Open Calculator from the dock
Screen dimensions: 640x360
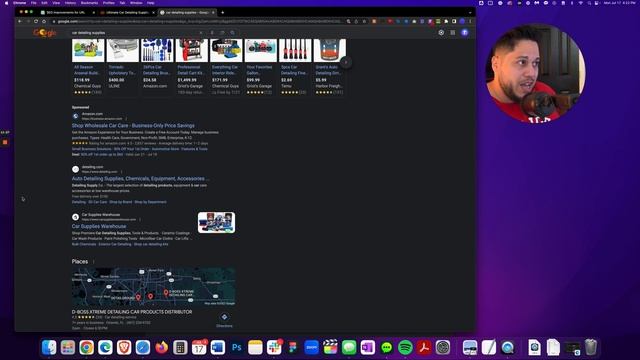pyautogui.click(x=180, y=347)
